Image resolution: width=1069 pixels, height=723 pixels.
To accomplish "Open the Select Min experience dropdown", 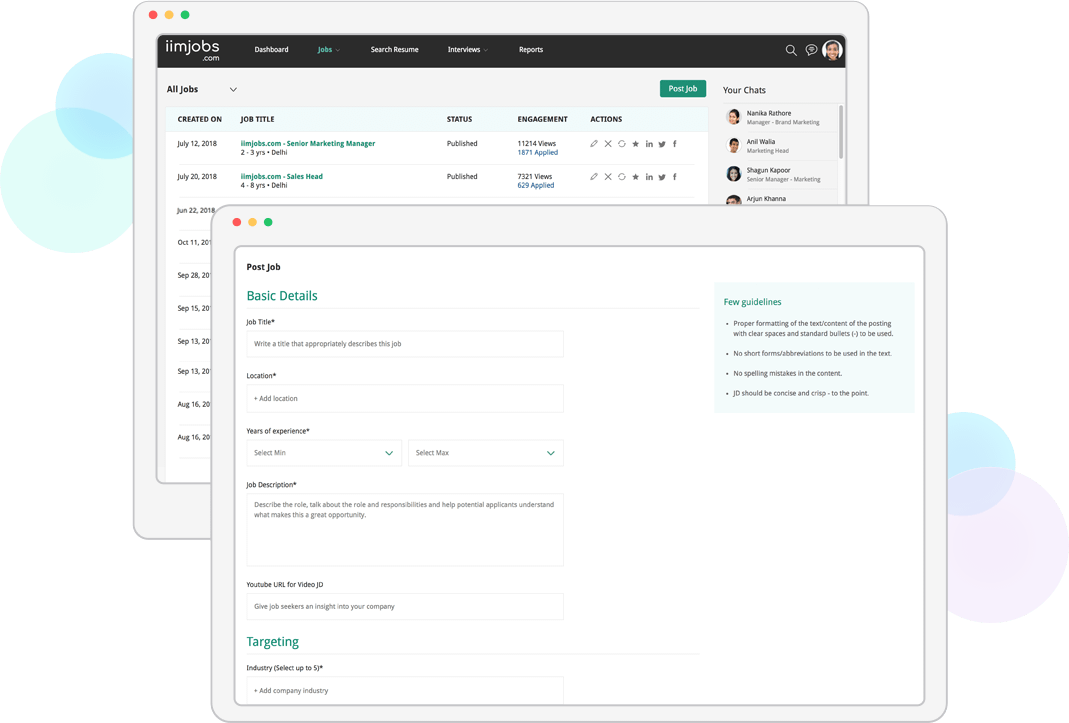I will click(x=324, y=453).
